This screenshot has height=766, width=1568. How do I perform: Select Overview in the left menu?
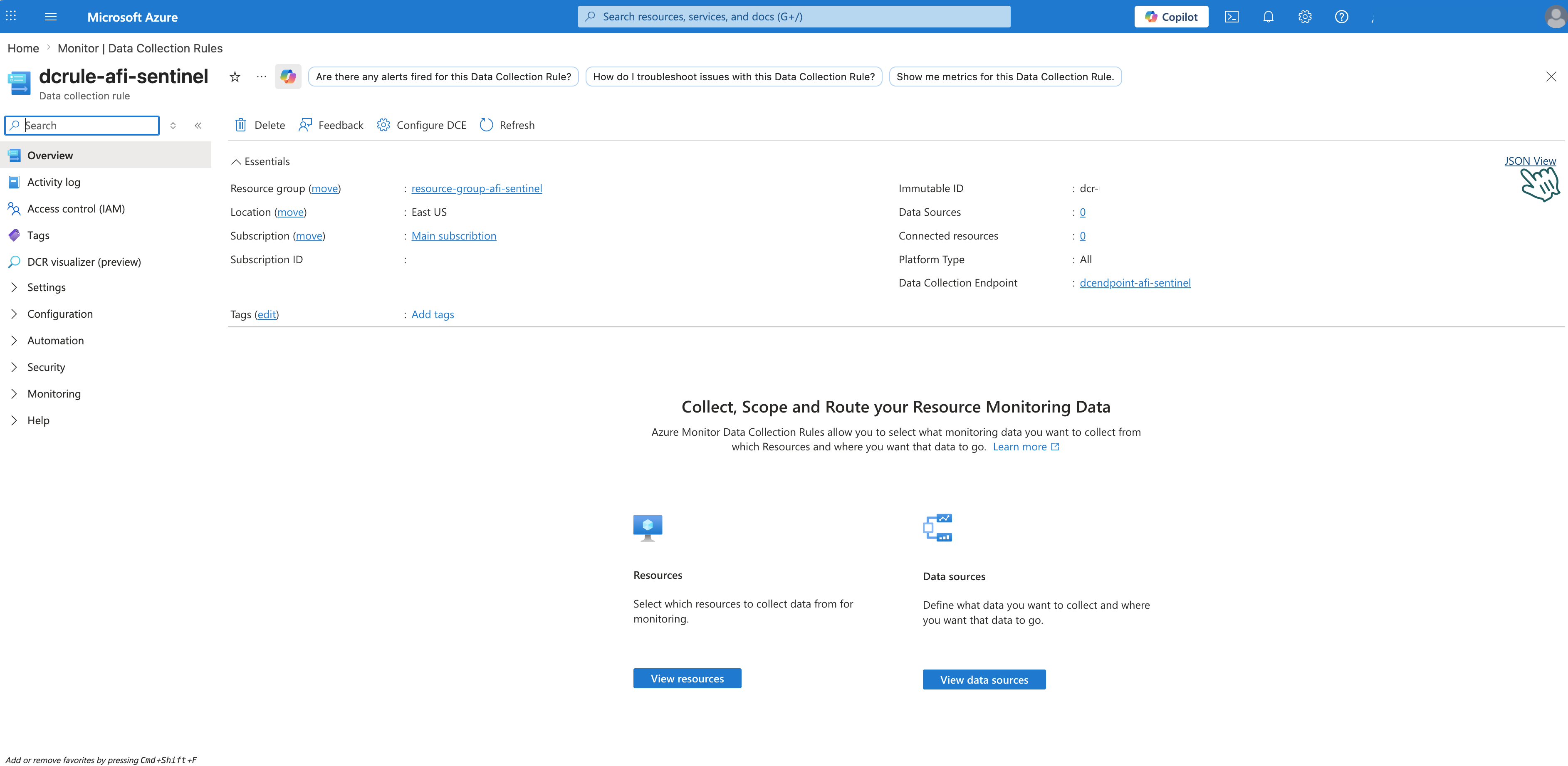tap(106, 155)
